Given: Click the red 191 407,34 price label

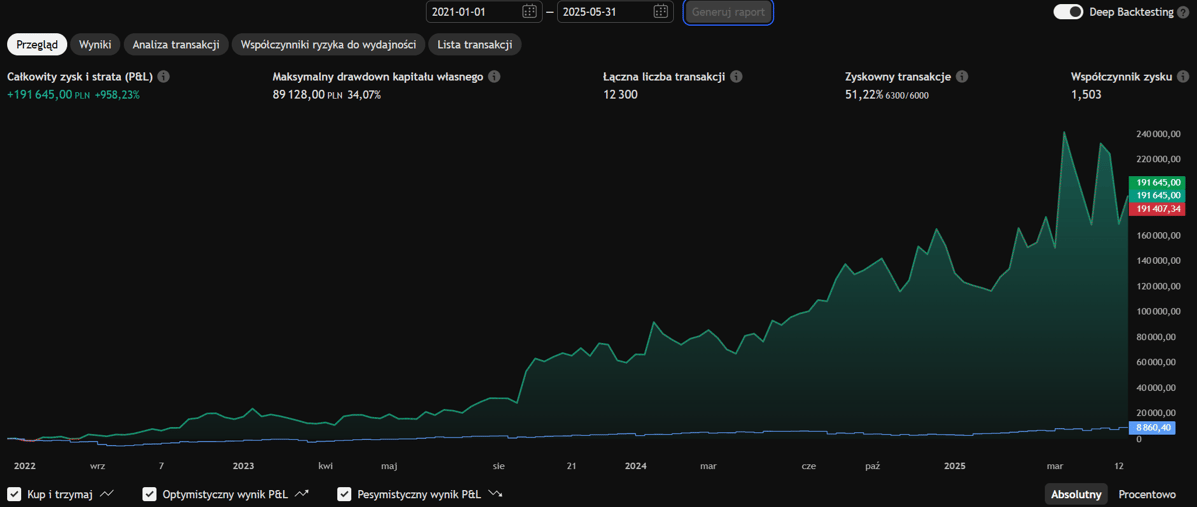Looking at the screenshot, I should 1157,208.
